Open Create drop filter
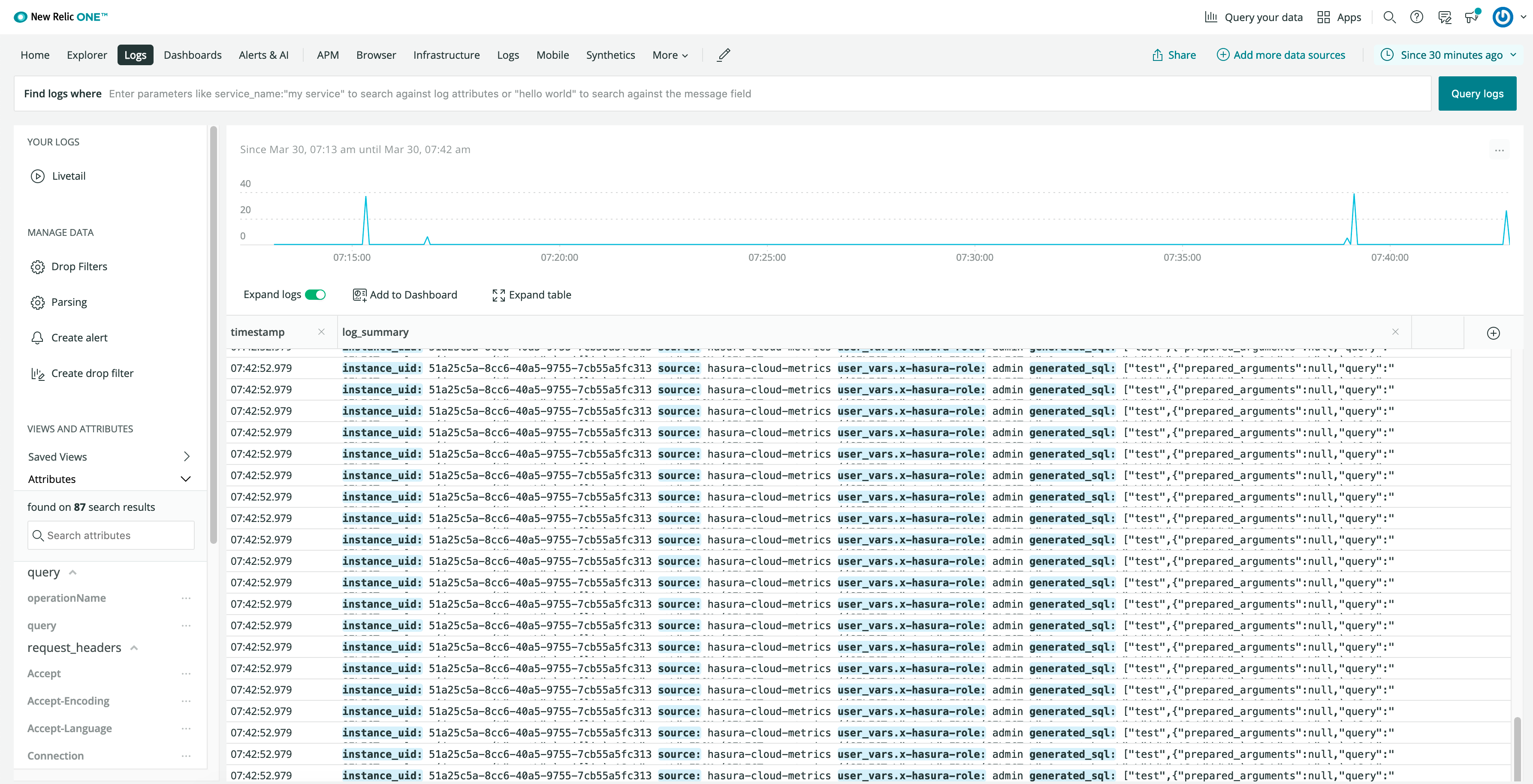 click(92, 373)
